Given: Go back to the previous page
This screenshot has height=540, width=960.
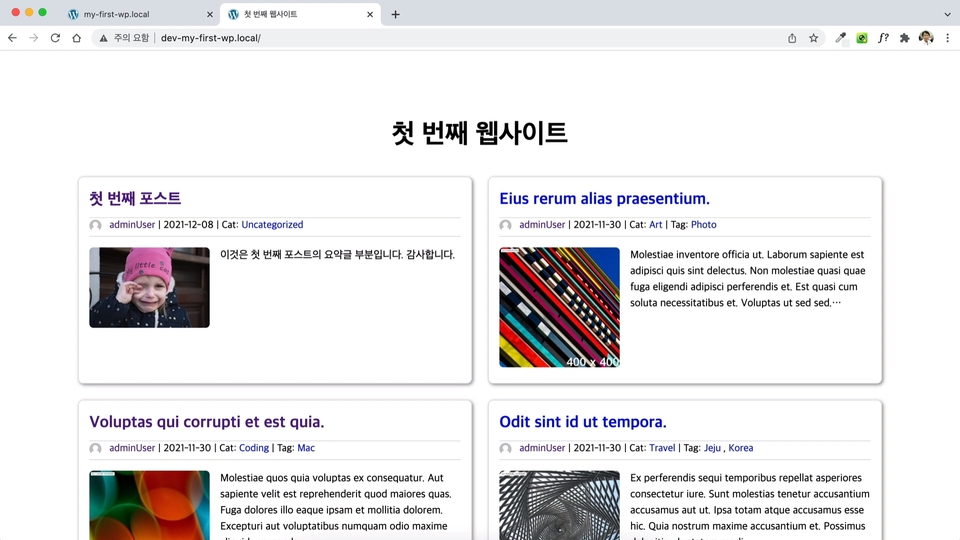Looking at the screenshot, I should point(12,38).
